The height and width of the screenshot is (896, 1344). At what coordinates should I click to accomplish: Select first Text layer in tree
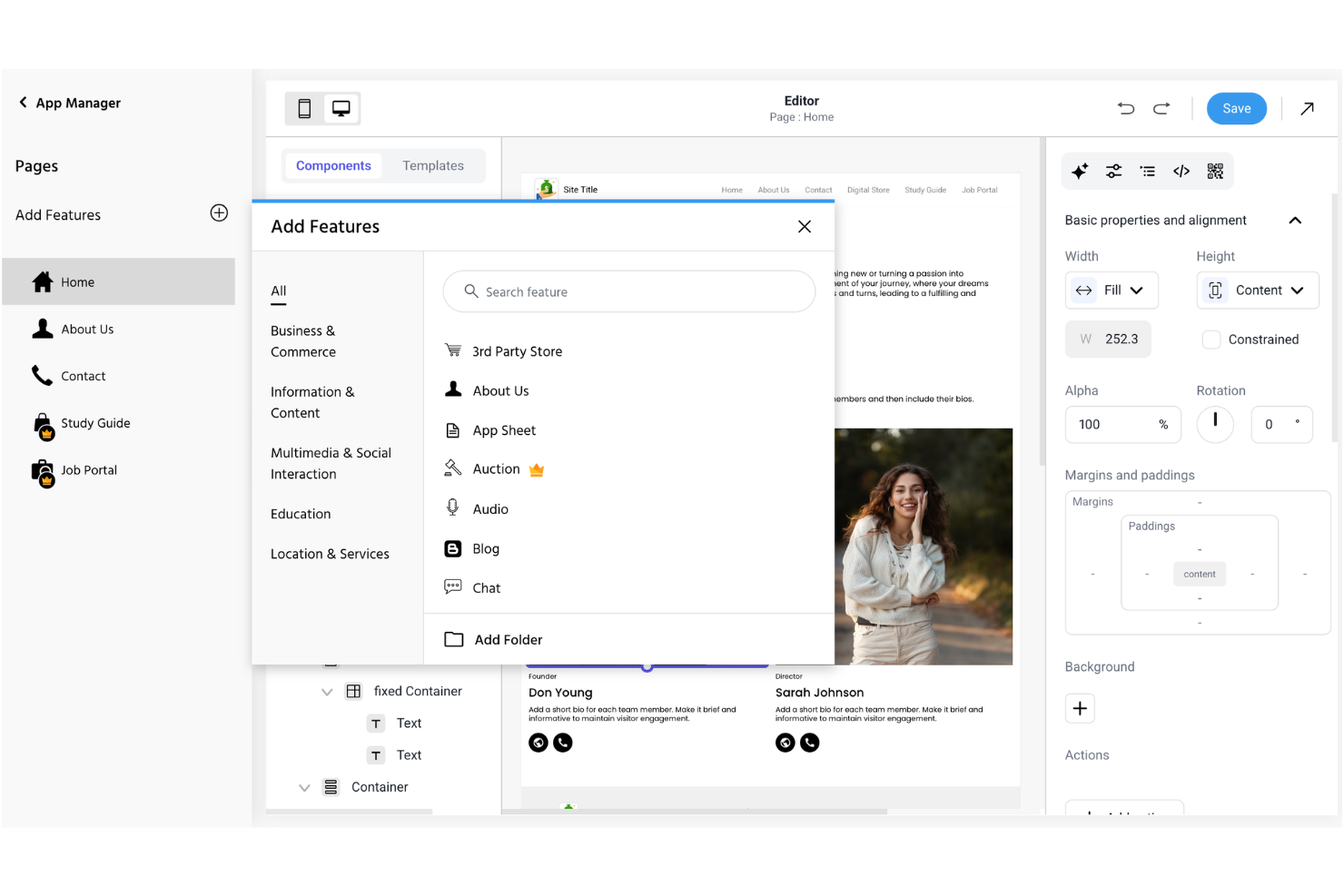pyautogui.click(x=395, y=724)
